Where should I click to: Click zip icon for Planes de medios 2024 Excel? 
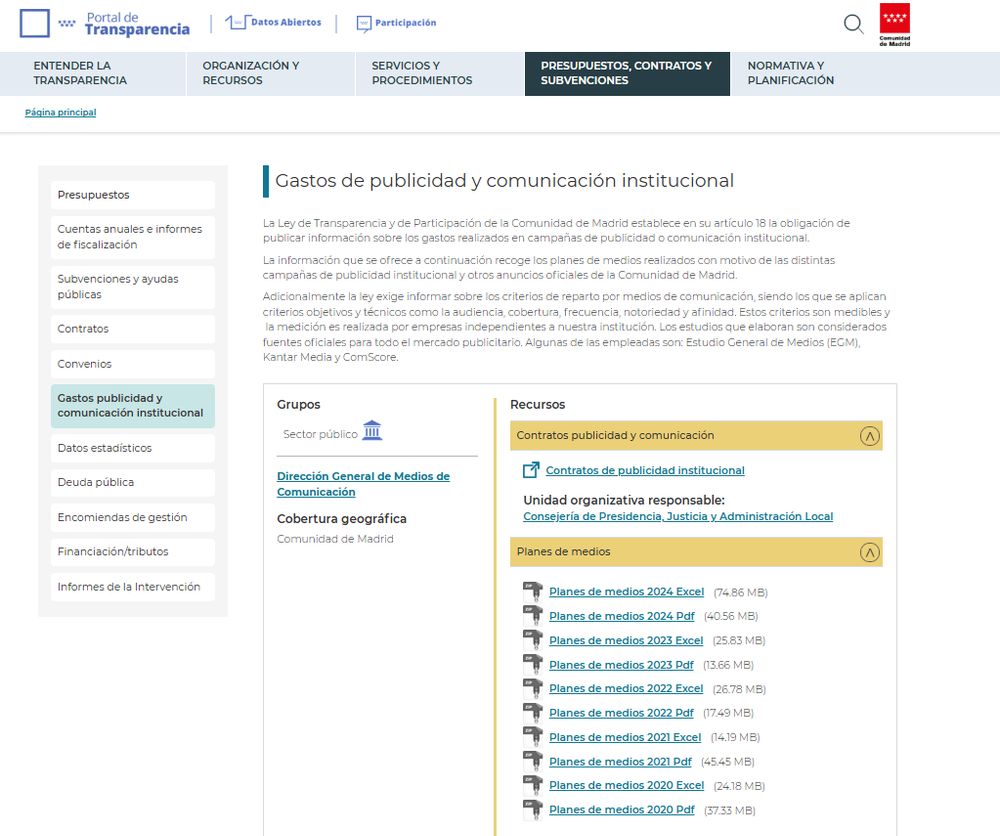pyautogui.click(x=532, y=591)
